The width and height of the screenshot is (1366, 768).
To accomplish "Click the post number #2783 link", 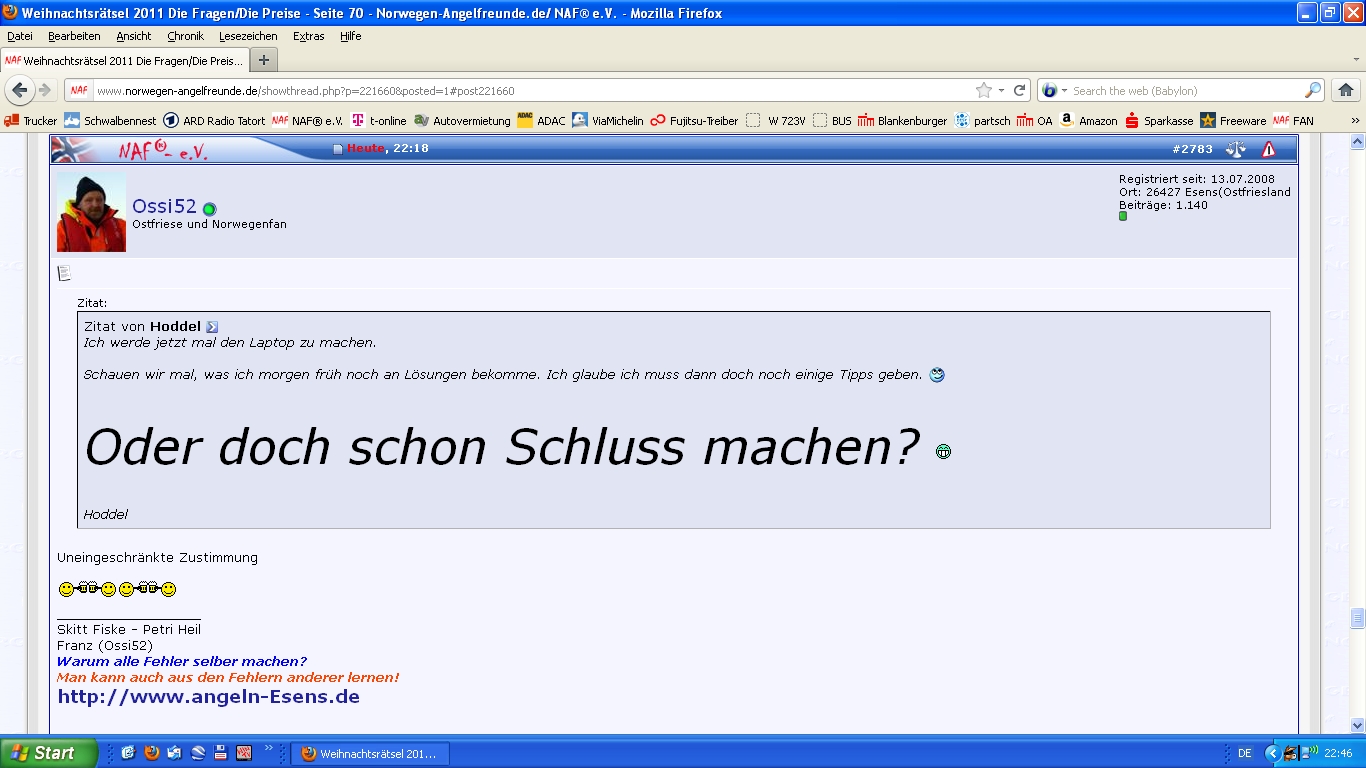I will 1192,149.
